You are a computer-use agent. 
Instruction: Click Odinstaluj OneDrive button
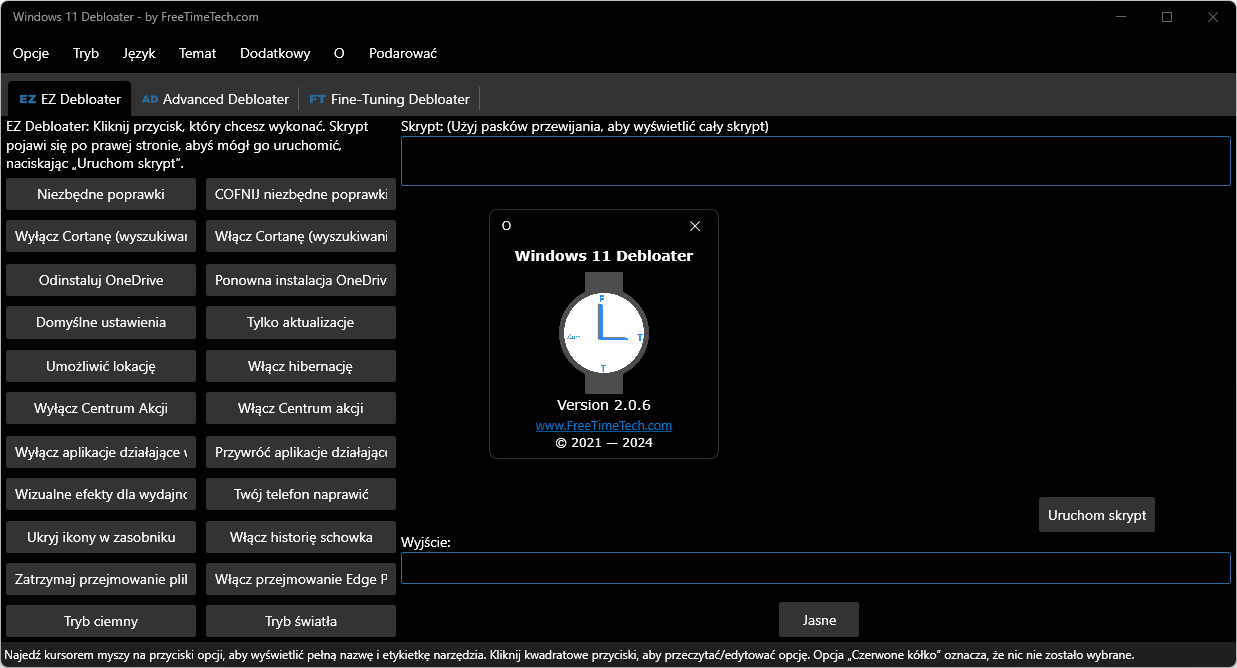click(101, 280)
